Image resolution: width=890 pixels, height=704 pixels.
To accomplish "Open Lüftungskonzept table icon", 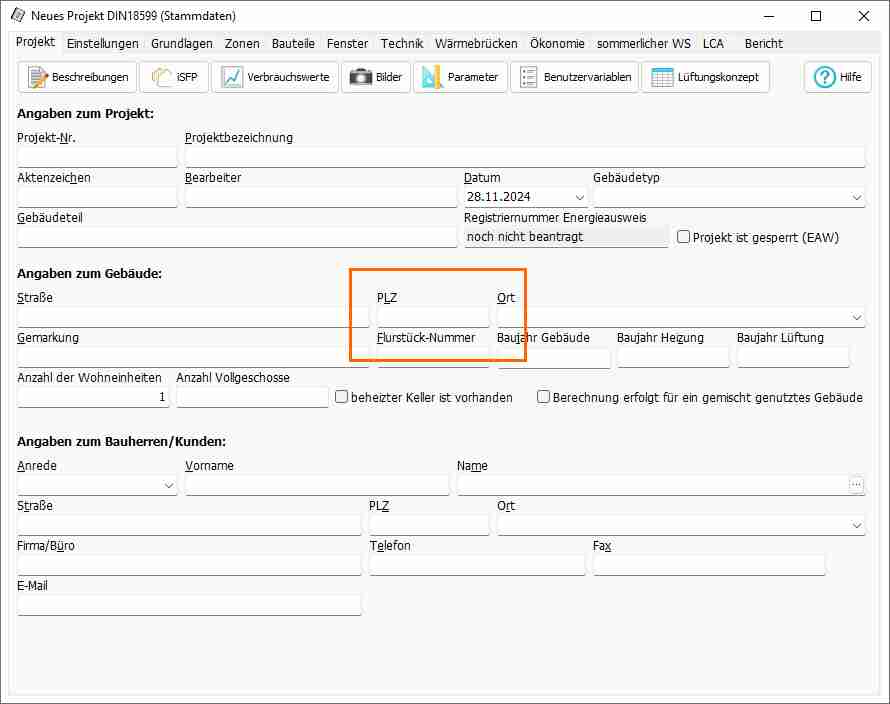I will click(x=661, y=77).
